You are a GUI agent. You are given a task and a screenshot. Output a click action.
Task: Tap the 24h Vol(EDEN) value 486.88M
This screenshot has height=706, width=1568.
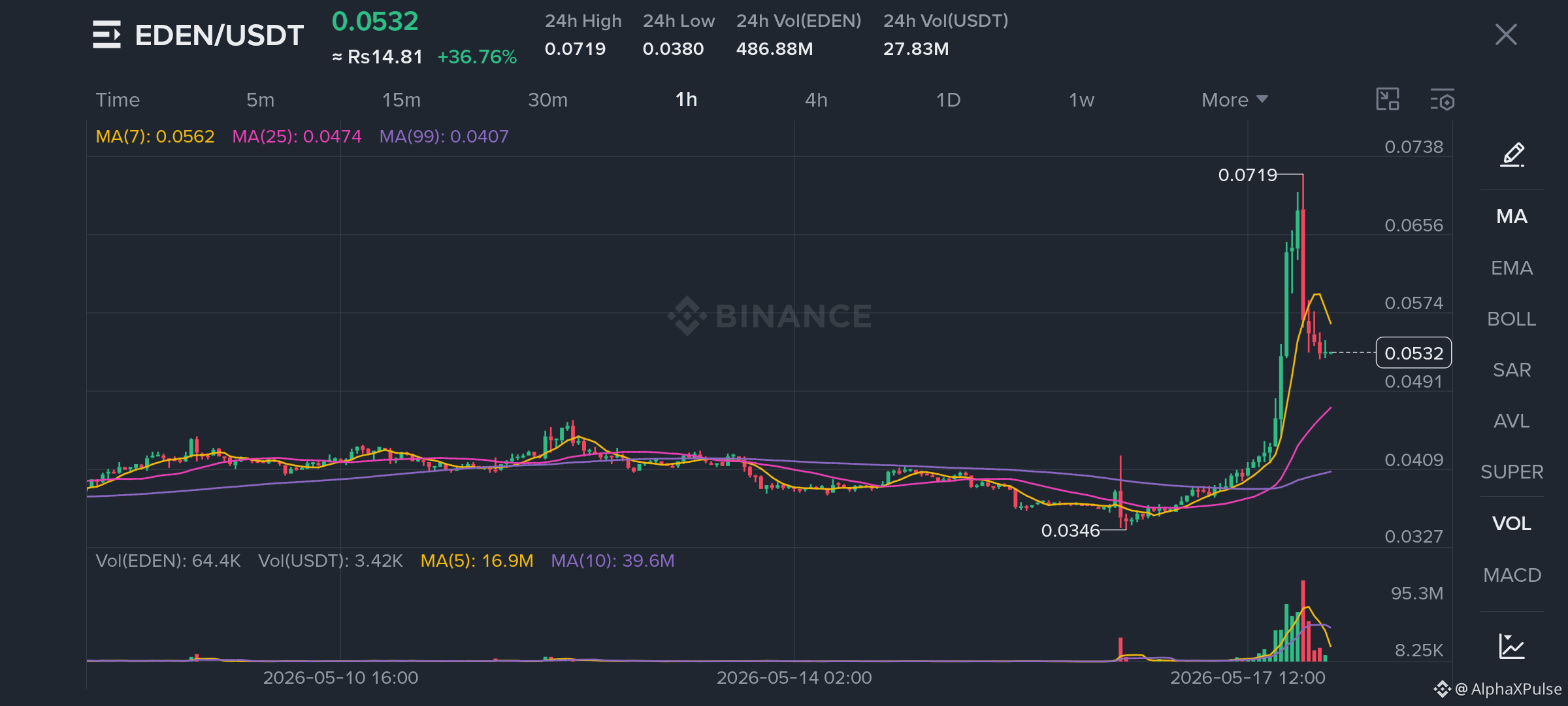point(774,49)
